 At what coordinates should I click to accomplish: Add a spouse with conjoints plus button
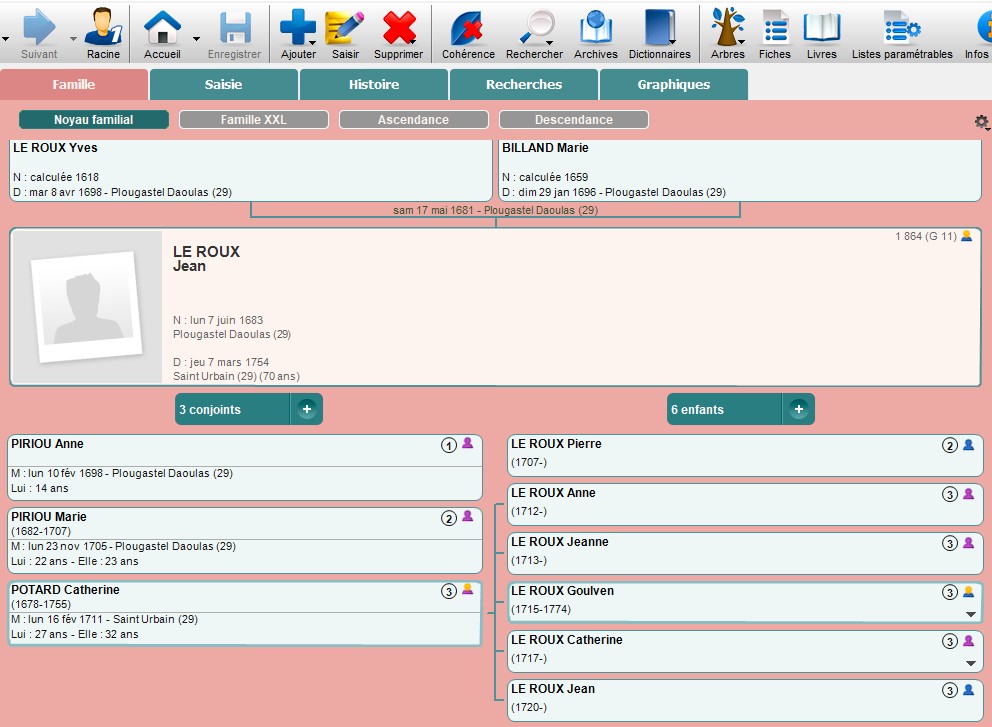click(x=306, y=409)
